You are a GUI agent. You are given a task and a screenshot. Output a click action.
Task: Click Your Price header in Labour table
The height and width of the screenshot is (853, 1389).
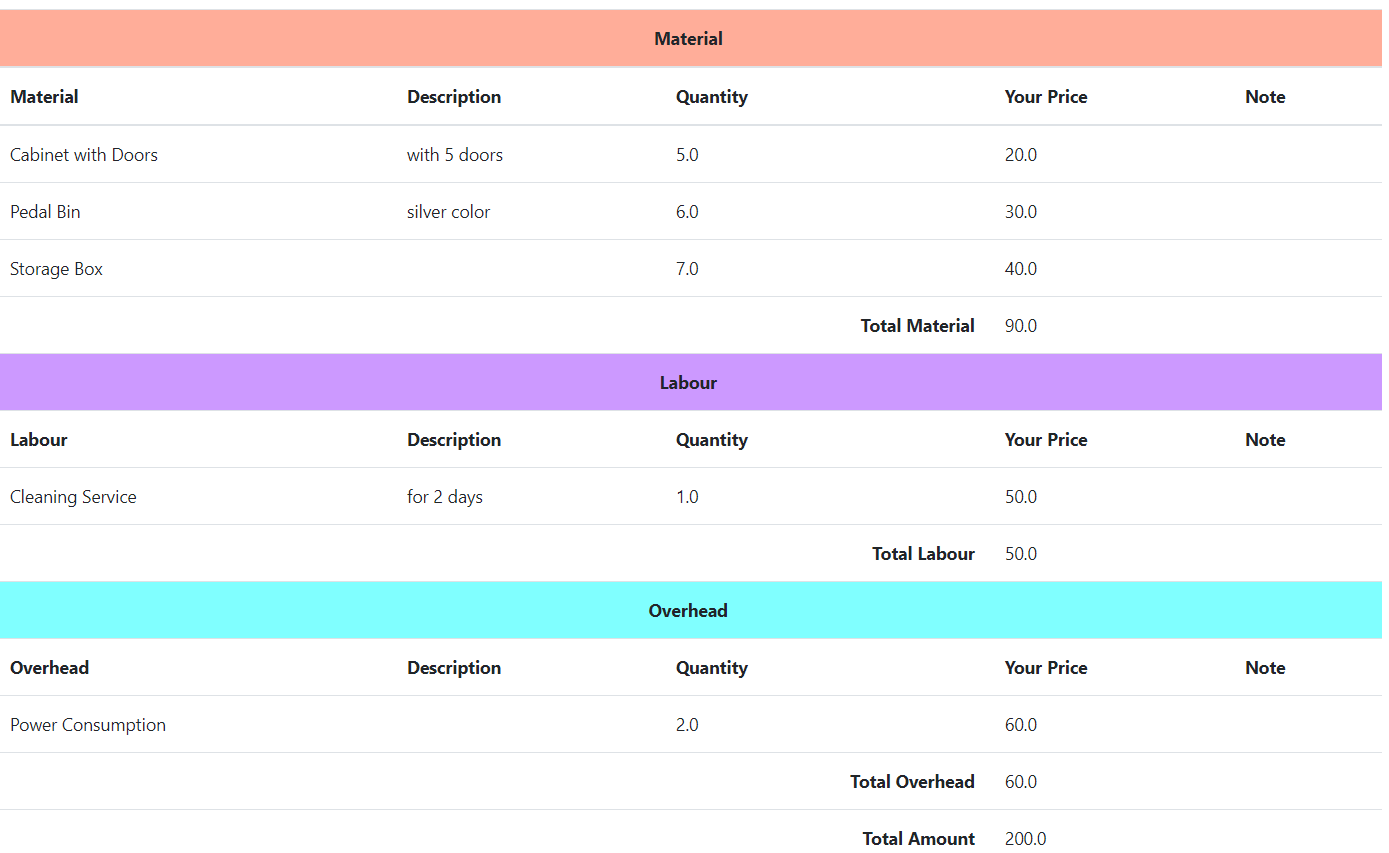(1045, 440)
